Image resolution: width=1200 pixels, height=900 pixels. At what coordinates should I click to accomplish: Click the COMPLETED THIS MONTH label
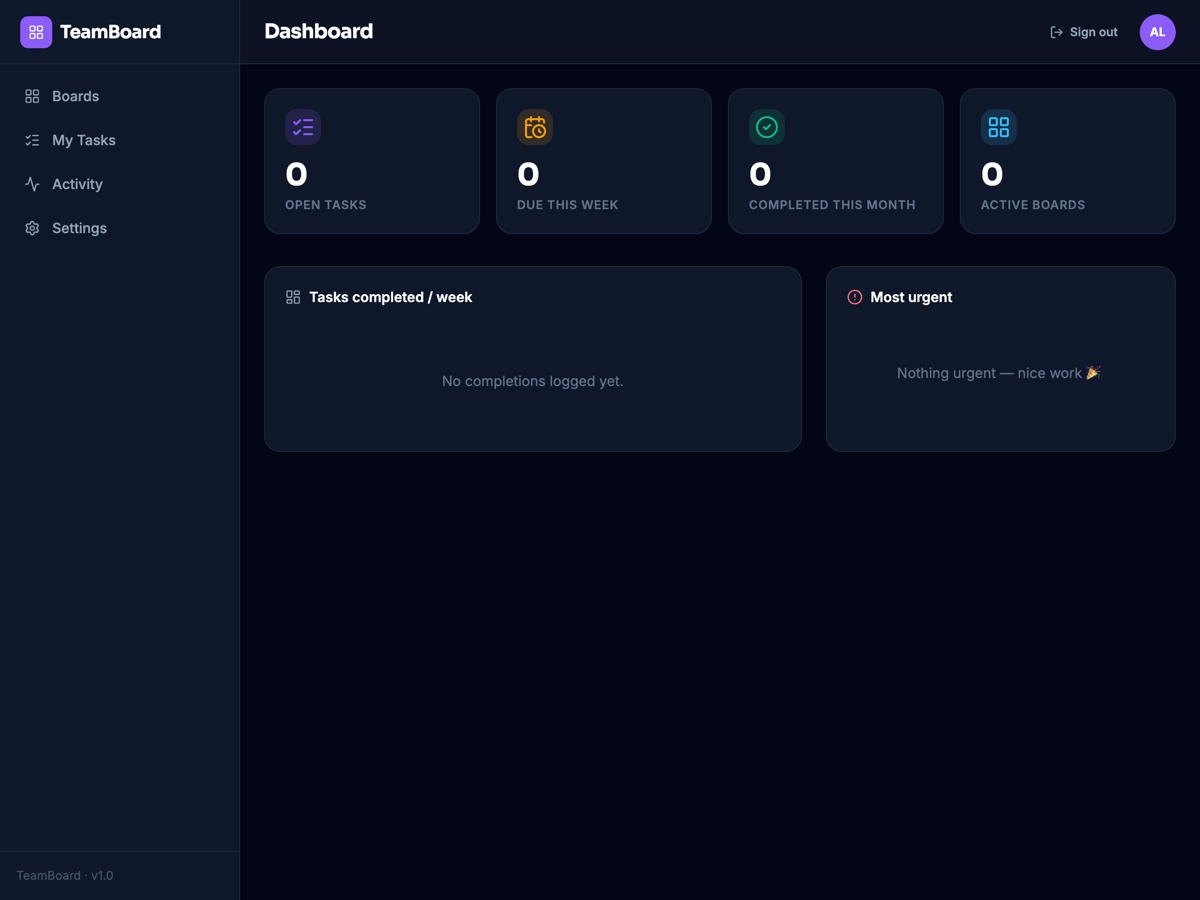(832, 205)
